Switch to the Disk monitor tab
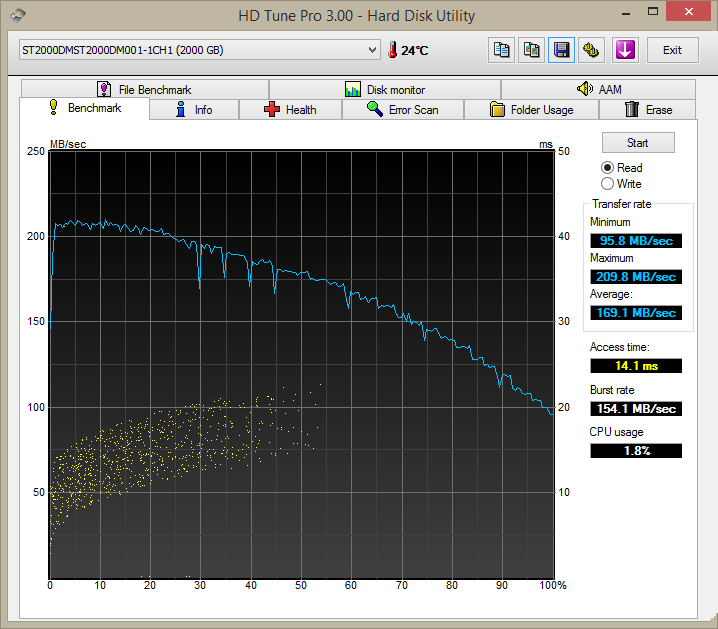This screenshot has width=718, height=629. pos(385,89)
